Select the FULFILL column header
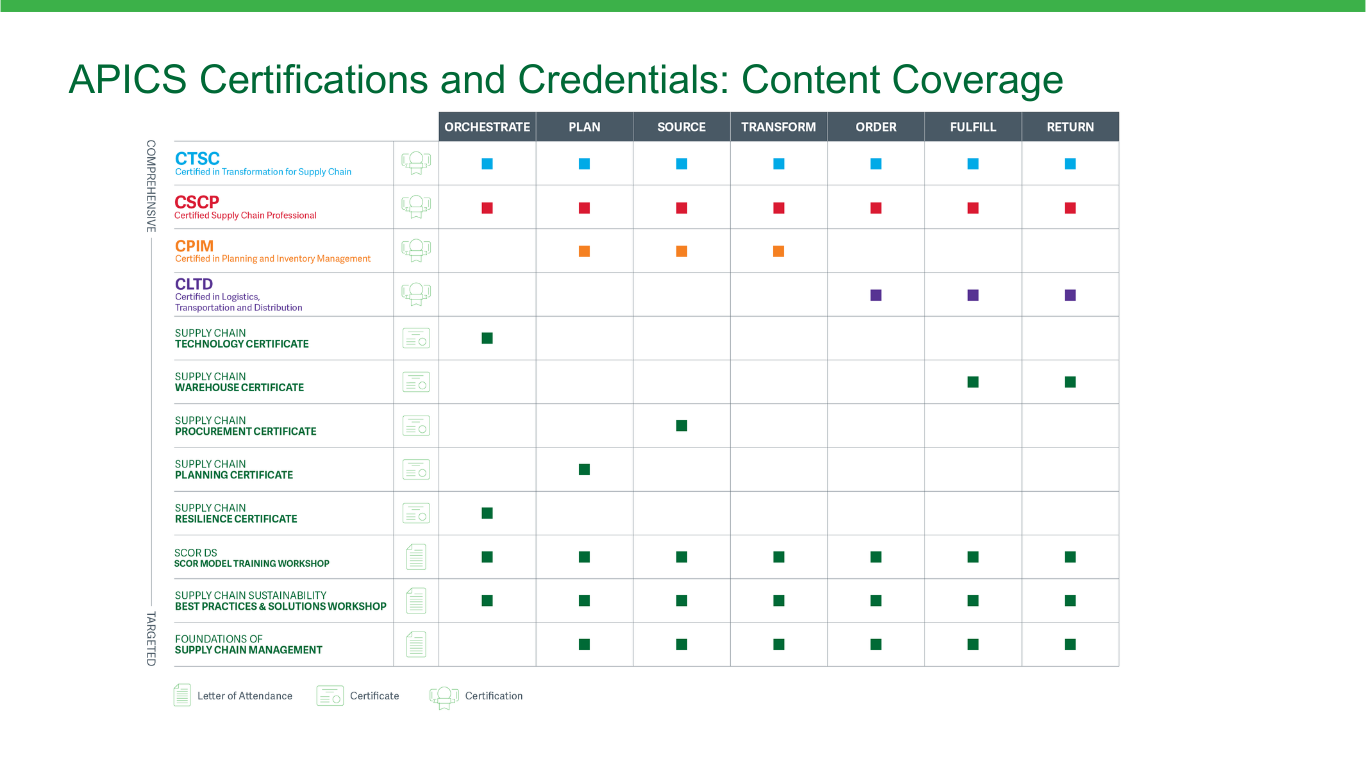This screenshot has height=768, width=1366. point(973,127)
